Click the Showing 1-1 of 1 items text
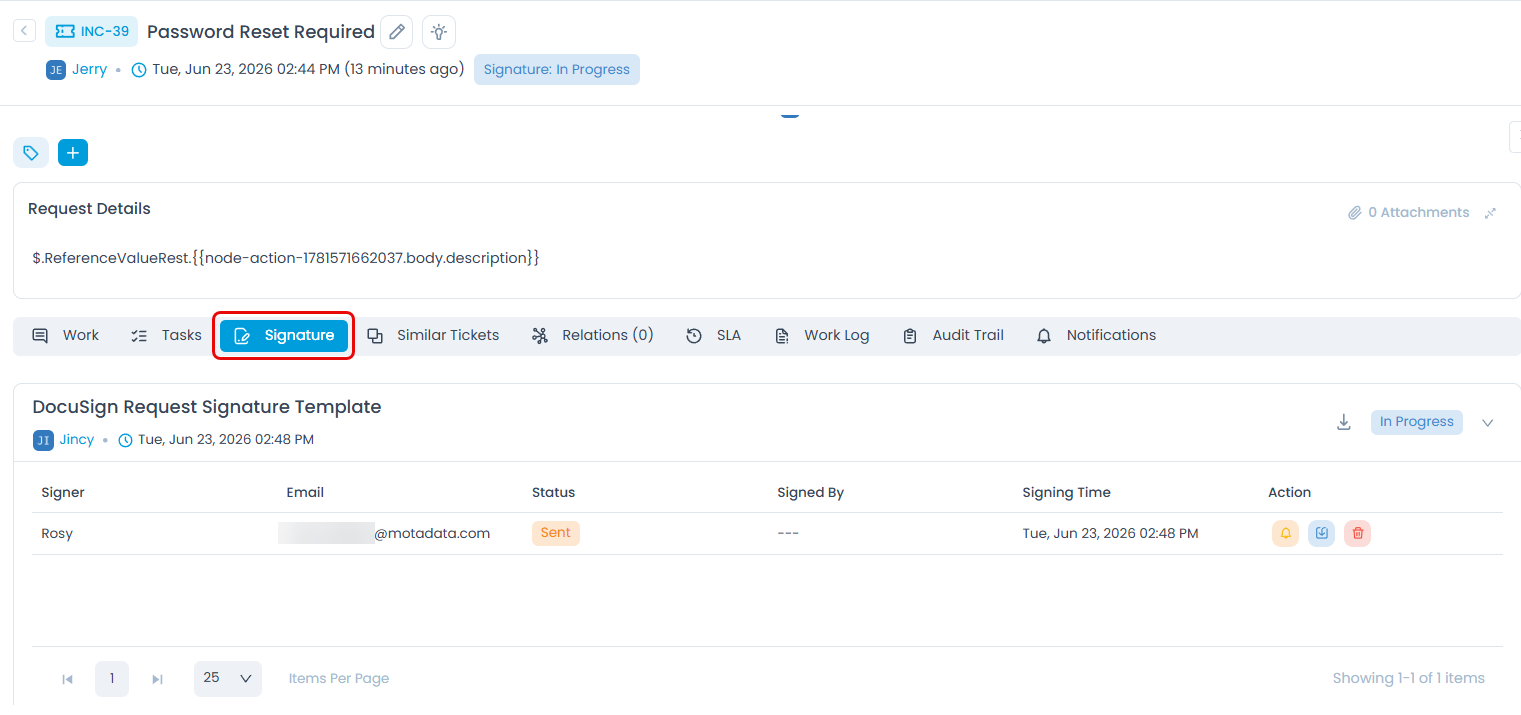This screenshot has height=715, width=1521. [x=1408, y=679]
